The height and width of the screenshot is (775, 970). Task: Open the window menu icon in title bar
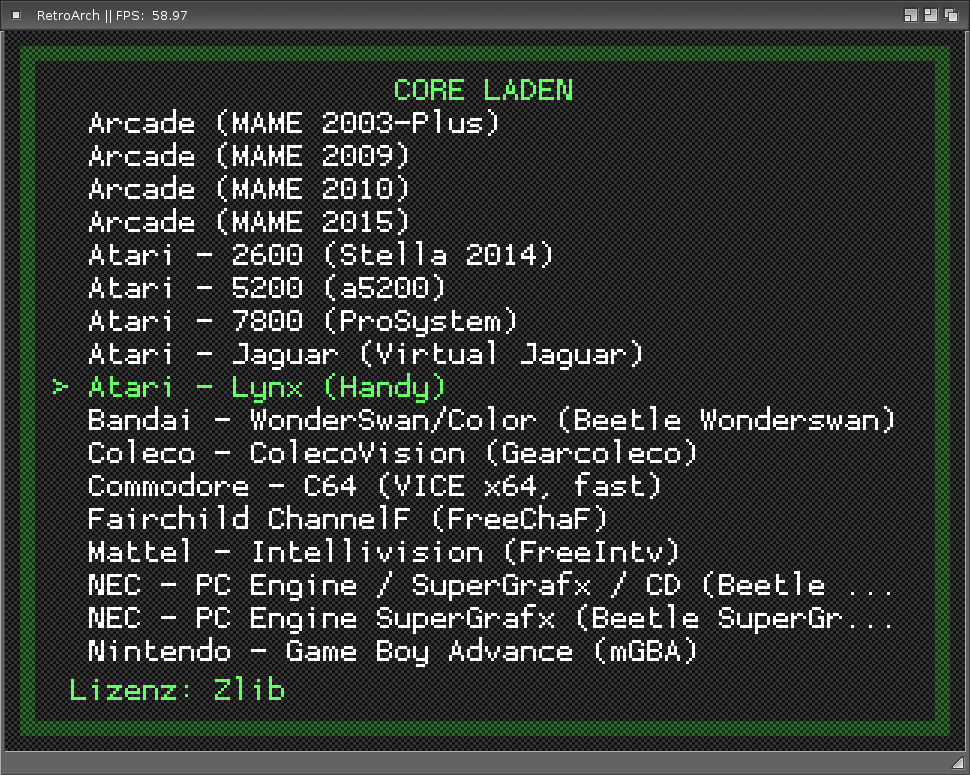tap(16, 15)
